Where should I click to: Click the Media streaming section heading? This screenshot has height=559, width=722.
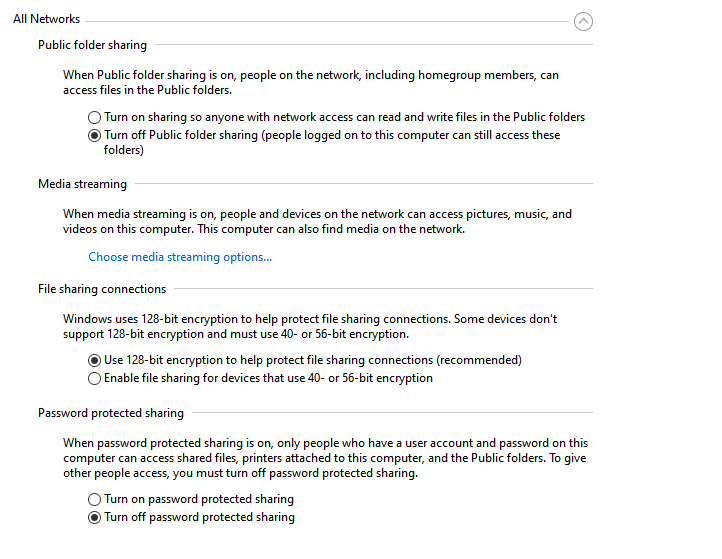pos(82,184)
